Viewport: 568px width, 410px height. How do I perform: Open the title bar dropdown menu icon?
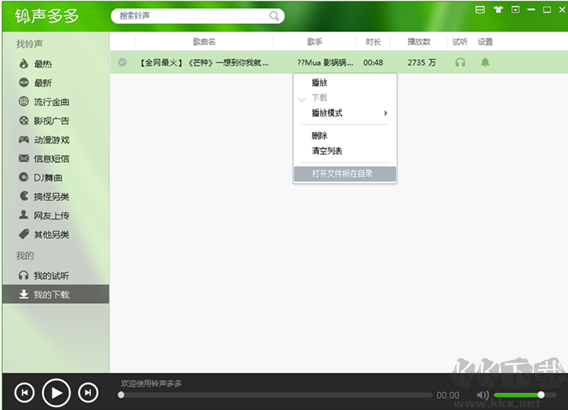coord(515,10)
